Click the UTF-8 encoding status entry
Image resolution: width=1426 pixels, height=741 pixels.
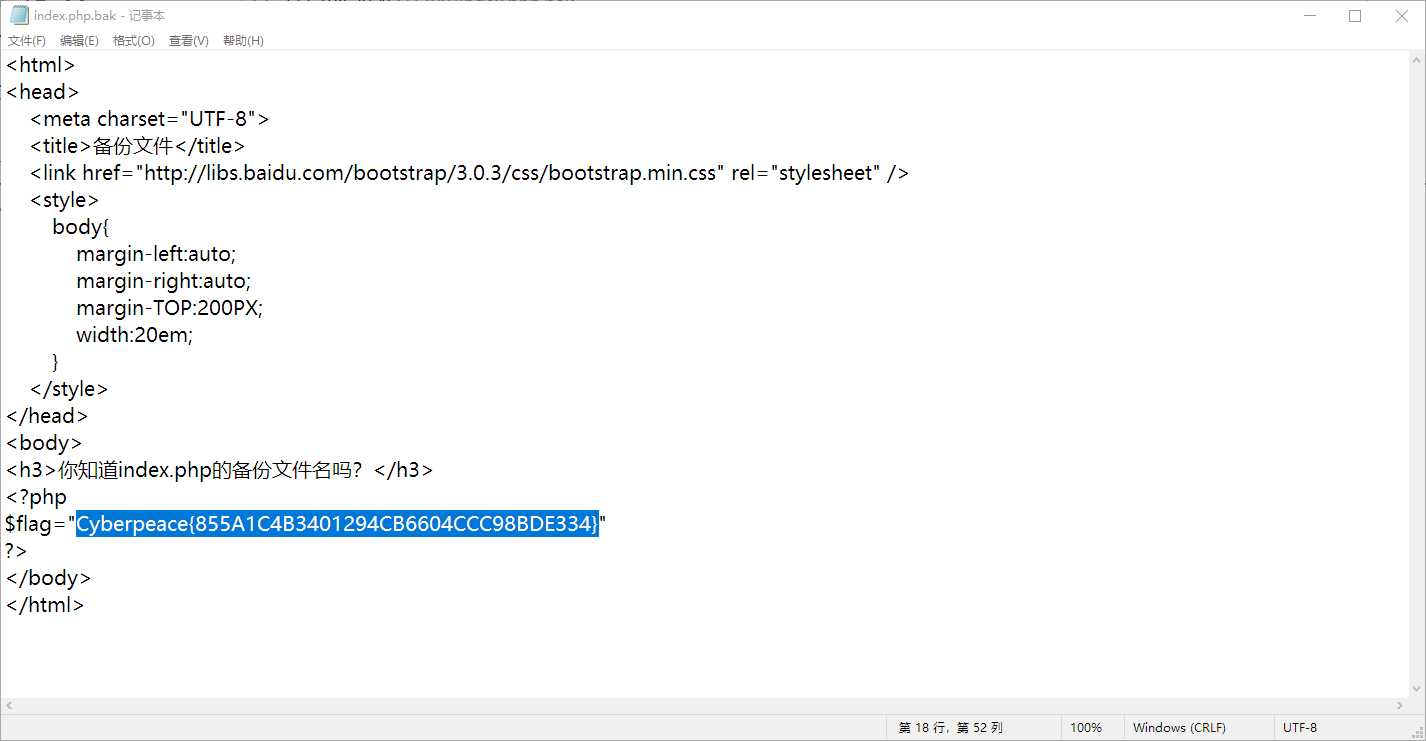tap(1300, 728)
